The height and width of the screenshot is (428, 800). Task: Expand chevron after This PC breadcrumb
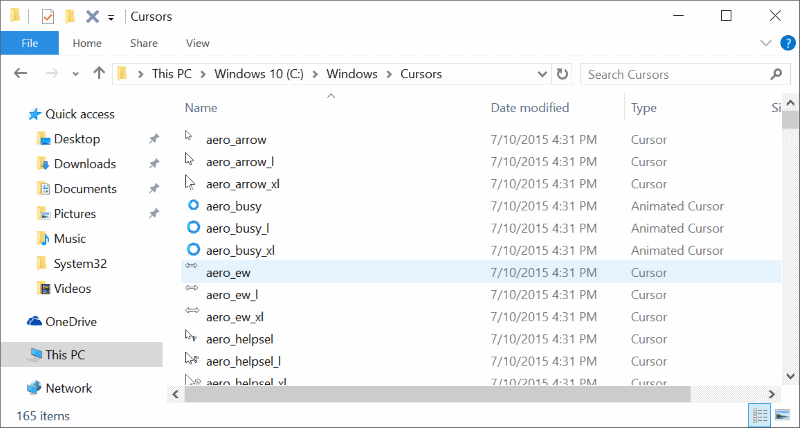pyautogui.click(x=203, y=74)
